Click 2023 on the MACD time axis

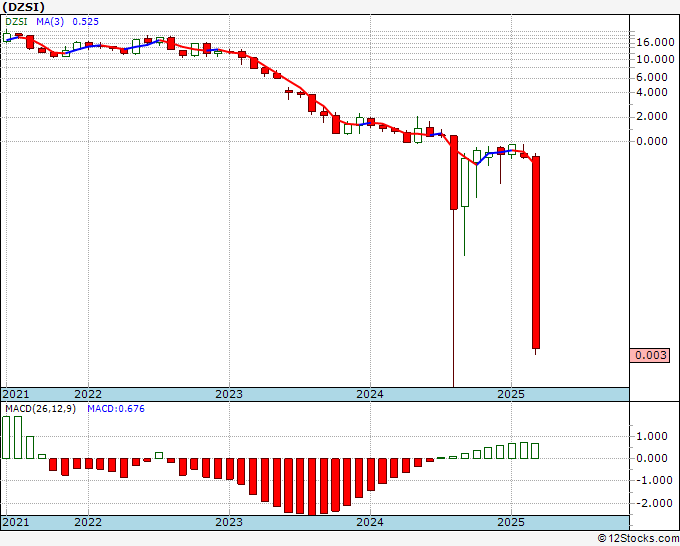tap(229, 522)
